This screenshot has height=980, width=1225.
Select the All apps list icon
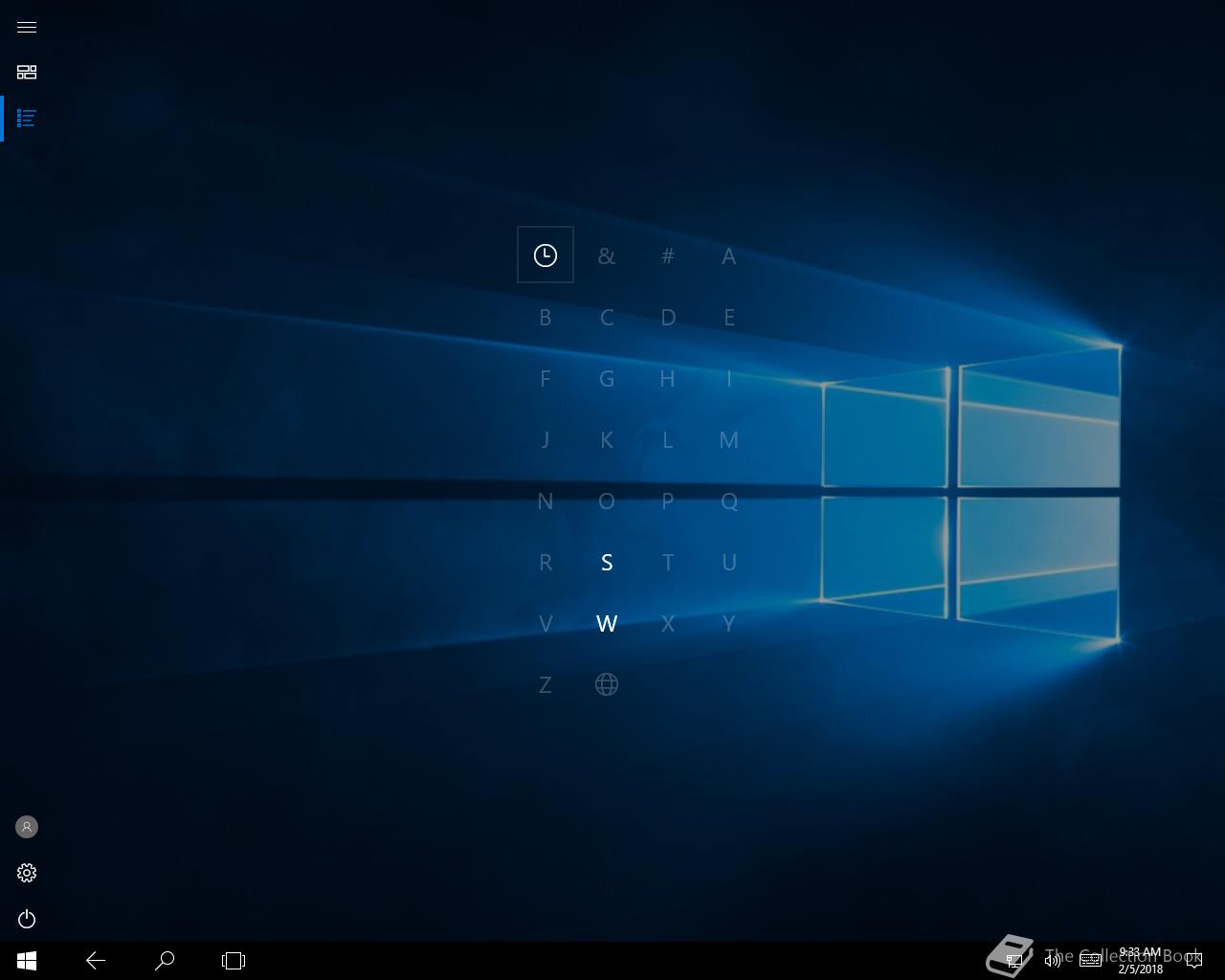[27, 119]
